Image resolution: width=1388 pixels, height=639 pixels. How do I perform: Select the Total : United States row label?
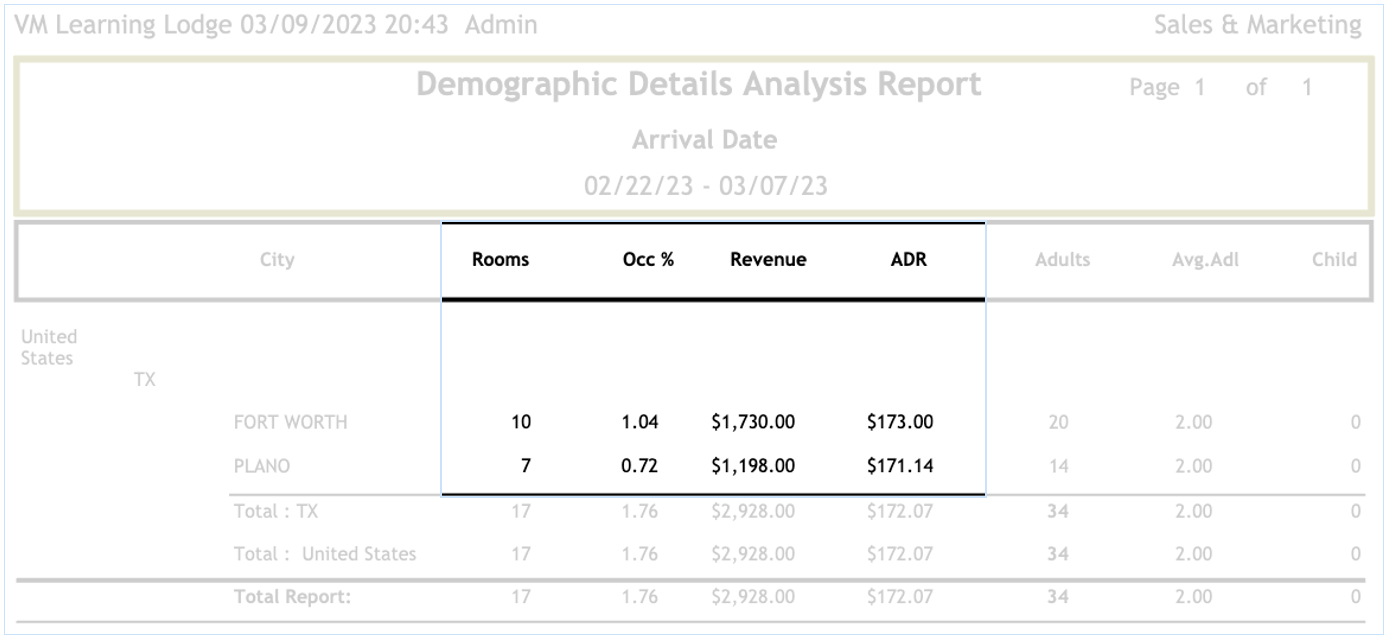pyautogui.click(x=325, y=554)
